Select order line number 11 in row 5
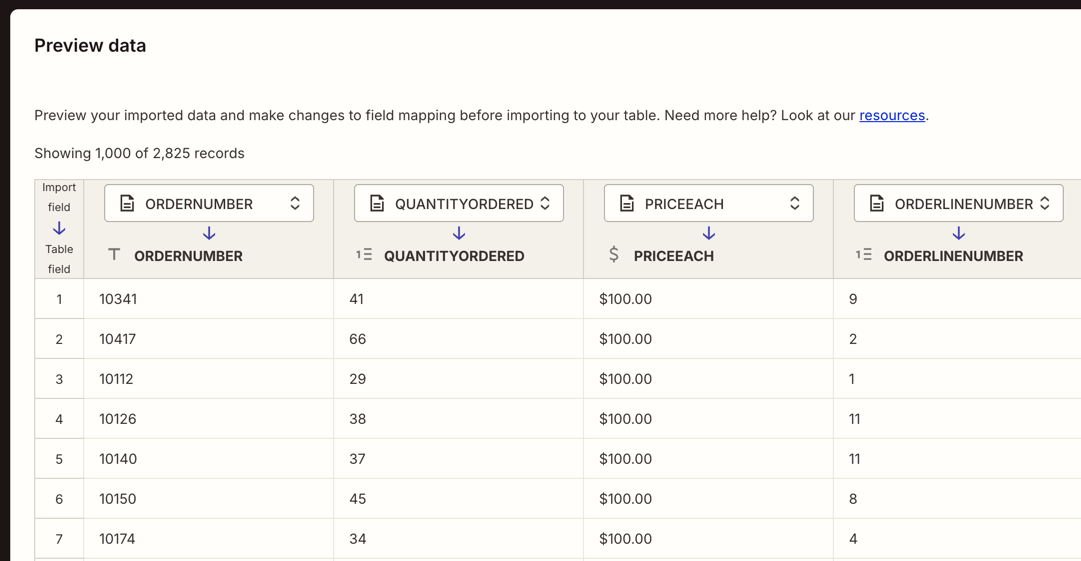This screenshot has width=1081, height=561. 958,459
